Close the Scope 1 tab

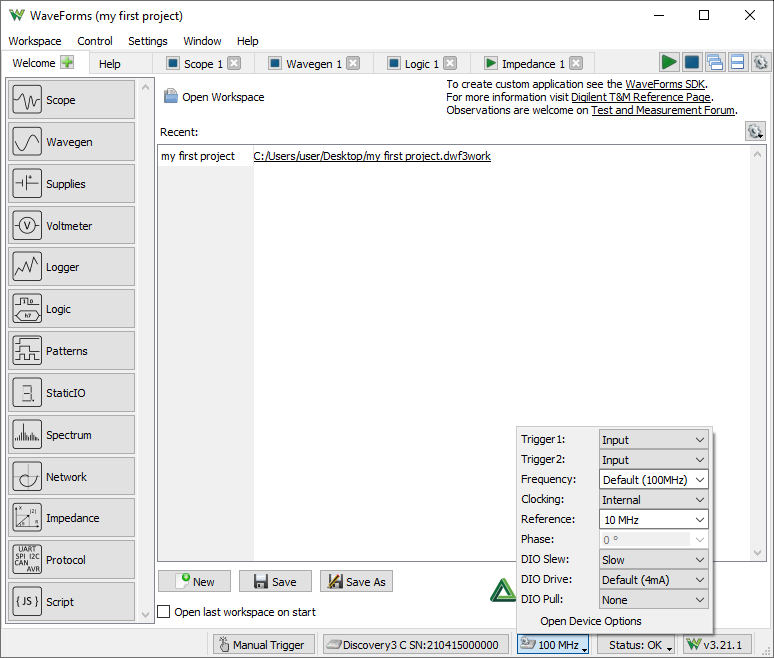click(x=234, y=64)
